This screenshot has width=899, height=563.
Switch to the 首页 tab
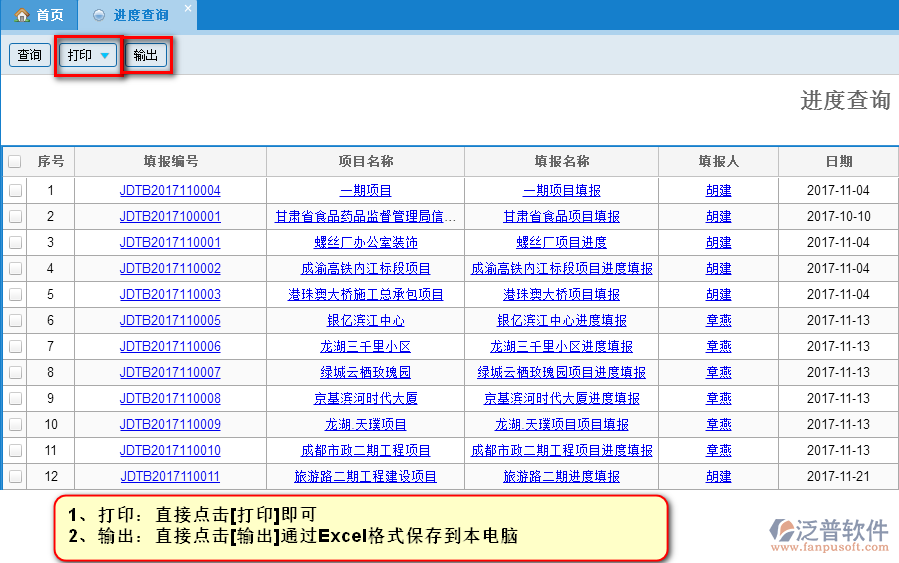point(39,15)
